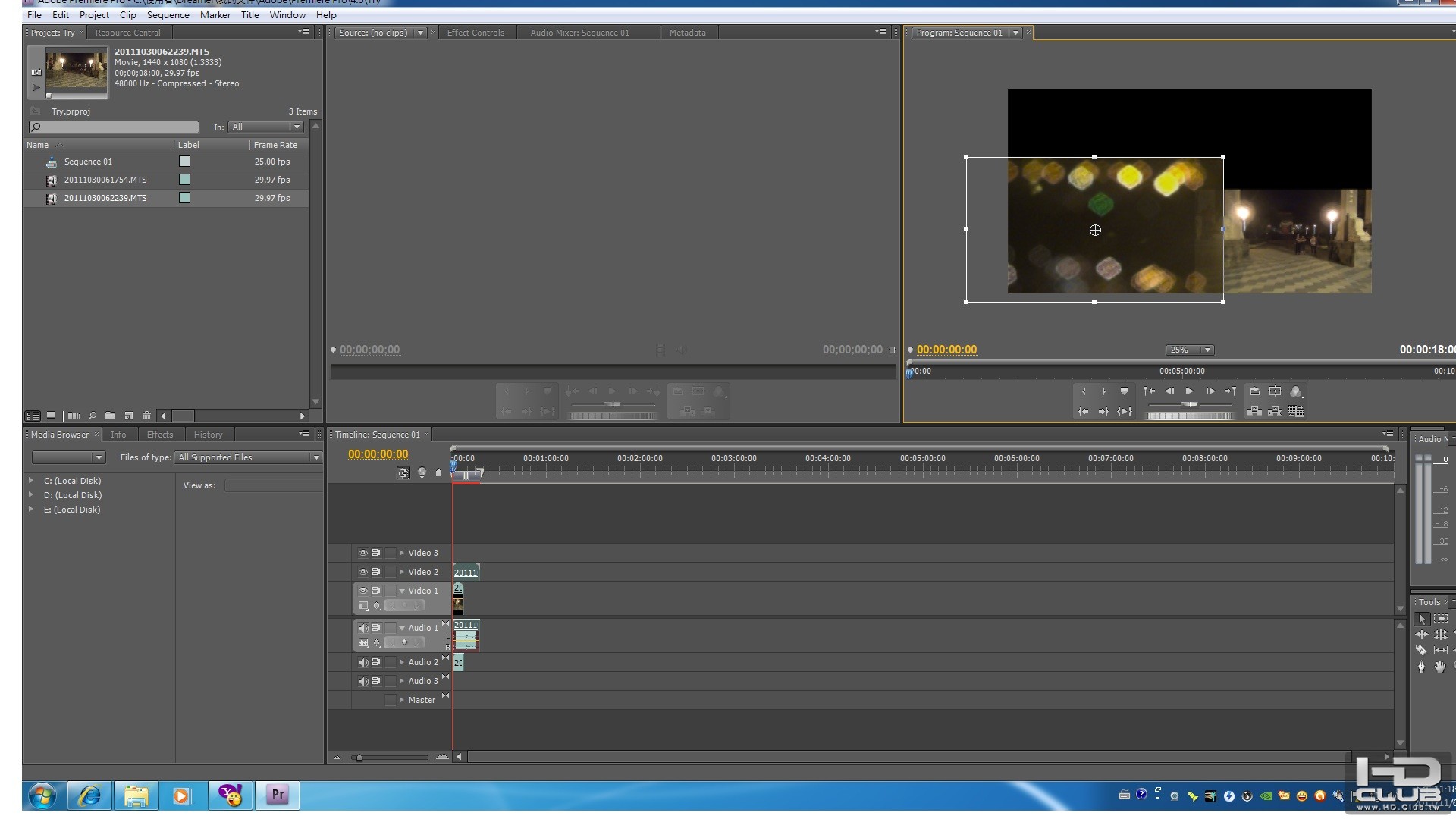Image resolution: width=1456 pixels, height=819 pixels.
Task: Create new bin with folder icon
Action: pyautogui.click(x=111, y=416)
